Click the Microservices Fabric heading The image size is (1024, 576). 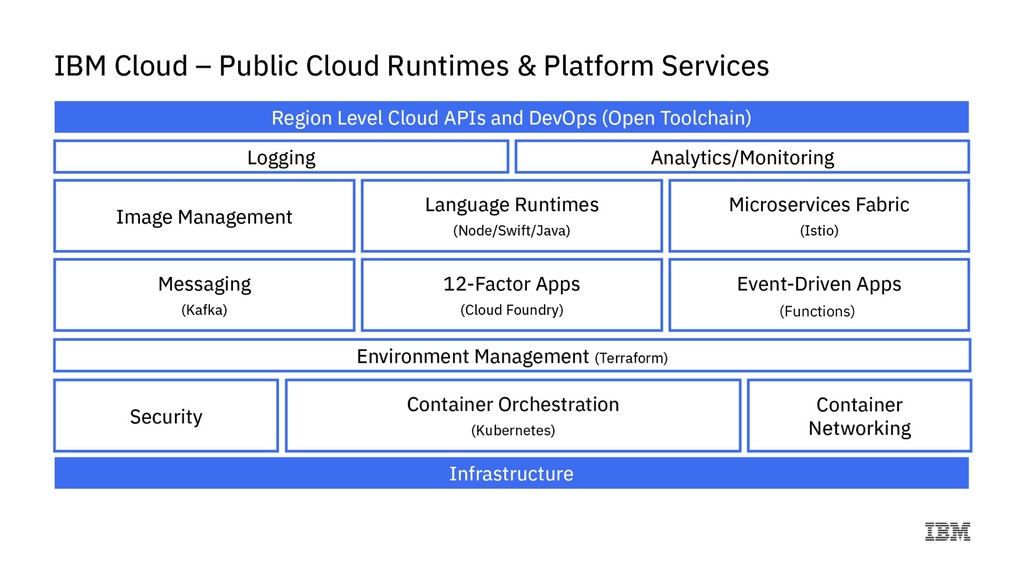click(819, 204)
